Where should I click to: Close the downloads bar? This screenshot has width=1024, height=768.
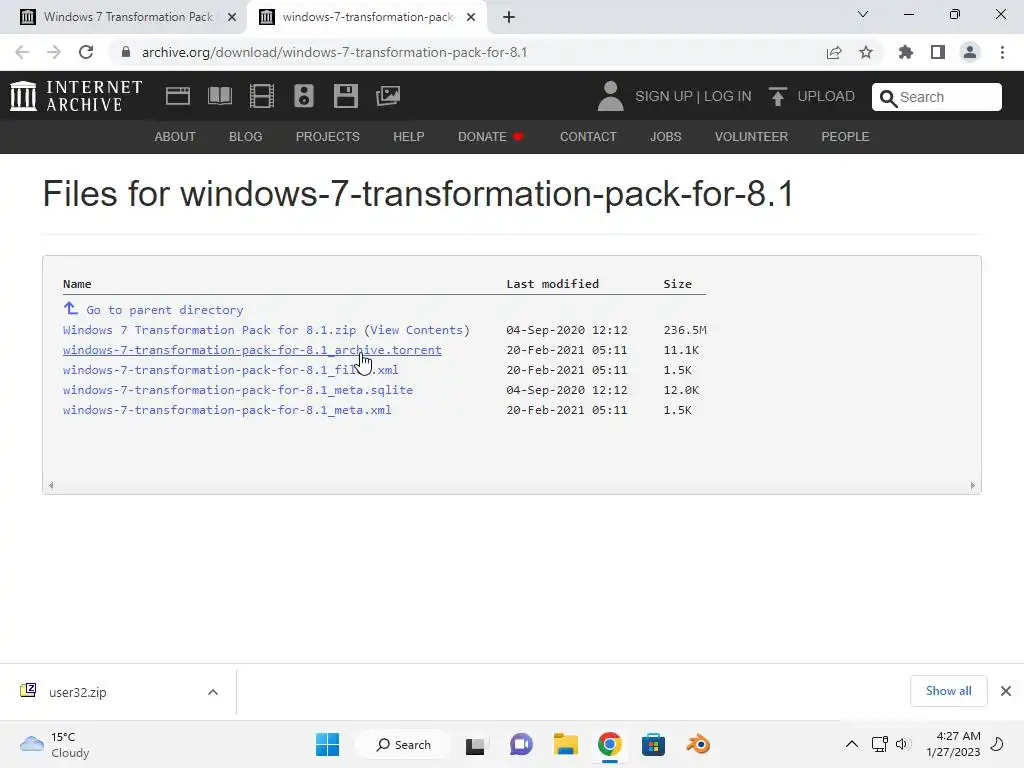point(1006,691)
